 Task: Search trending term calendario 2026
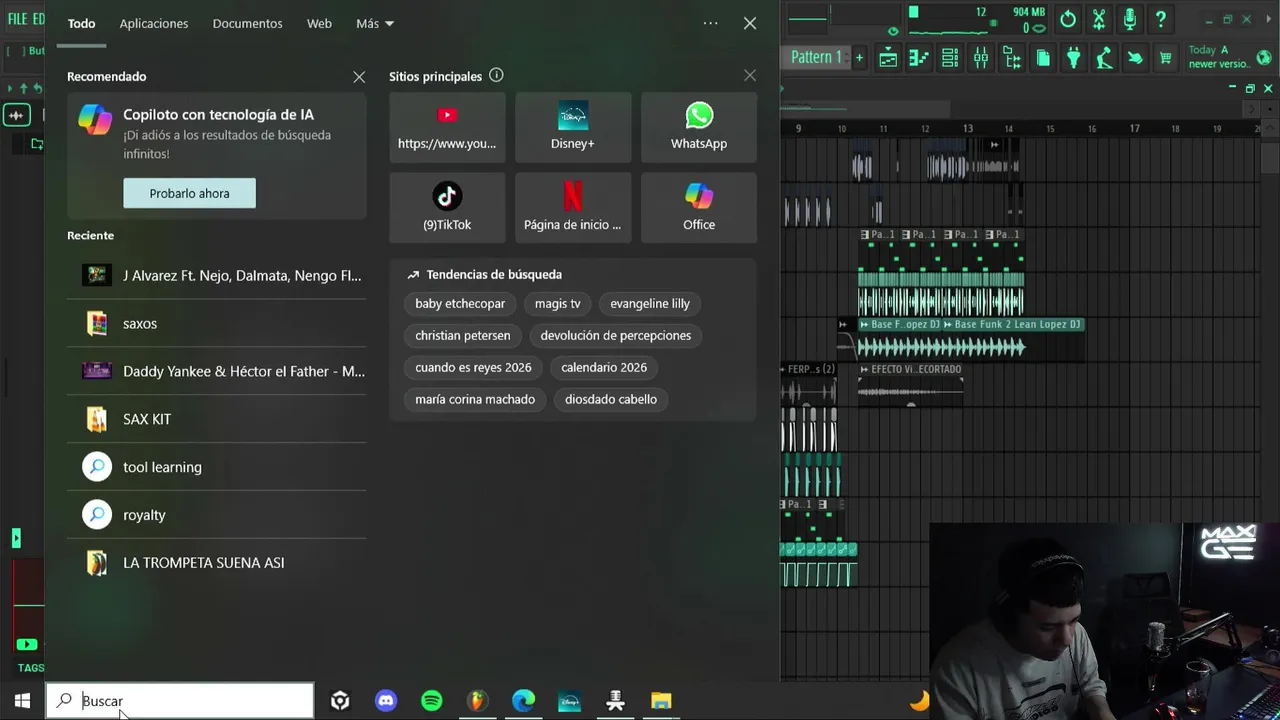pyautogui.click(x=604, y=367)
